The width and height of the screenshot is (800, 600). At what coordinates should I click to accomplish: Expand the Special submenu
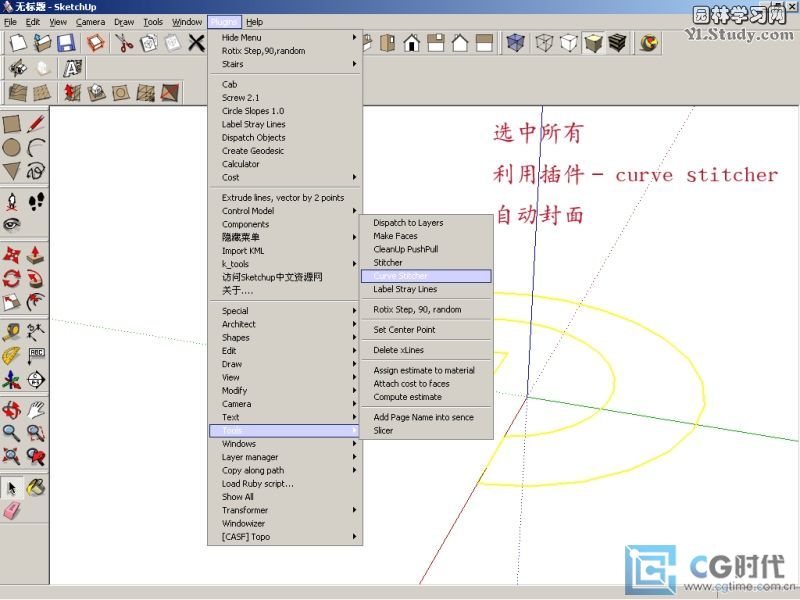click(x=285, y=311)
